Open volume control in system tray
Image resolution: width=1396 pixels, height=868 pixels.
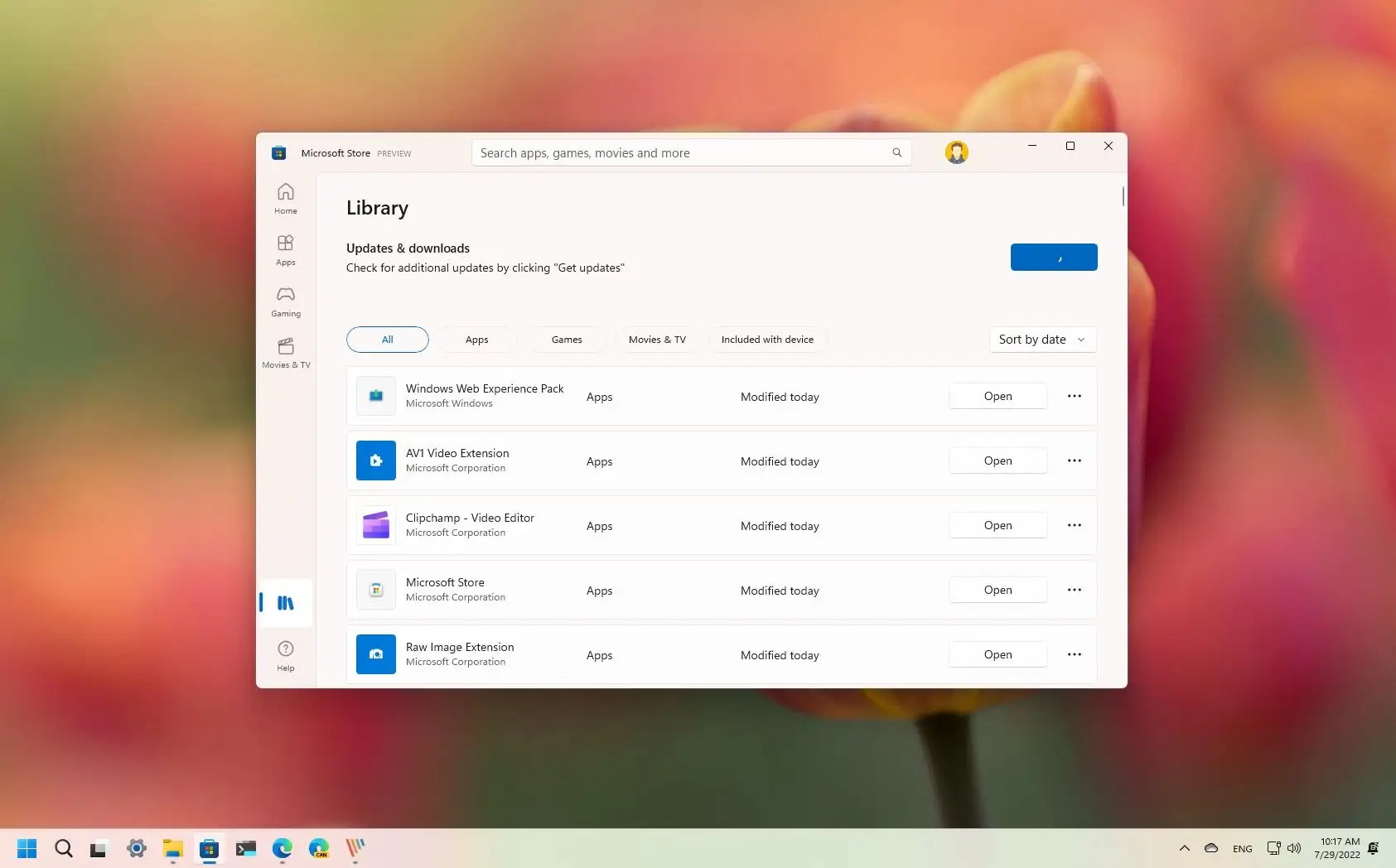[x=1294, y=848]
